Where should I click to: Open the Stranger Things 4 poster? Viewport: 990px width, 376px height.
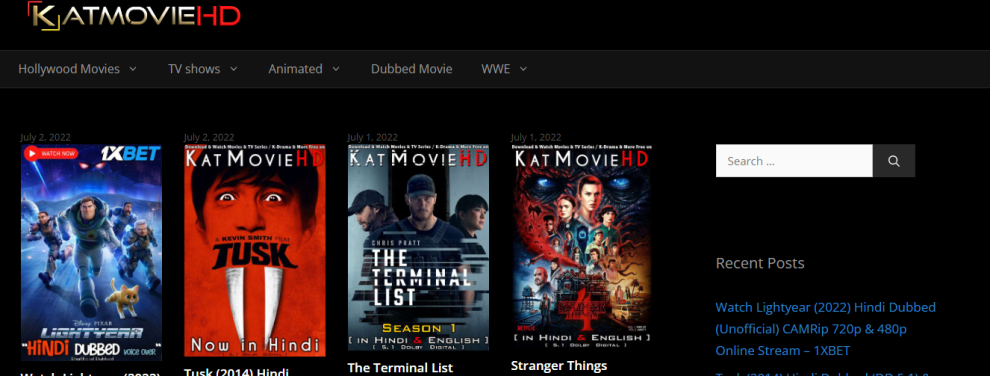coord(581,245)
